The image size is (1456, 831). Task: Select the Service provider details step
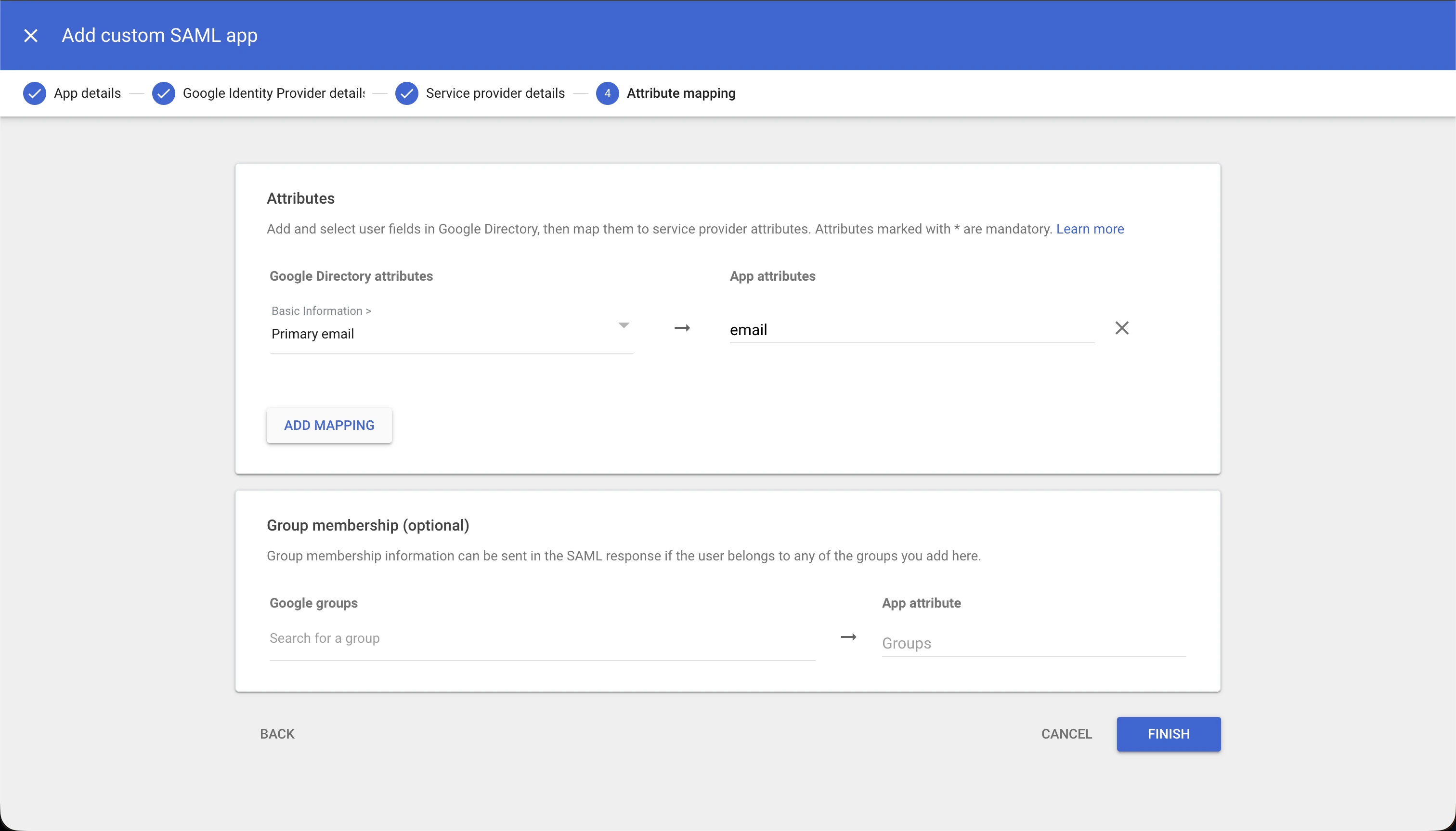(x=495, y=93)
